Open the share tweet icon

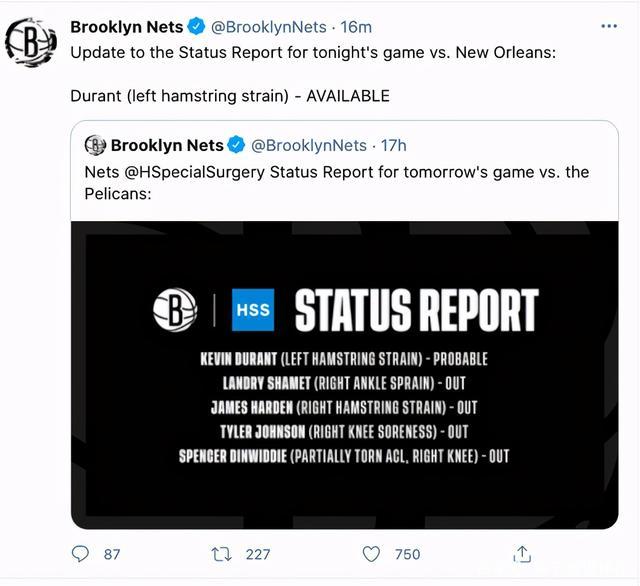[x=522, y=553]
